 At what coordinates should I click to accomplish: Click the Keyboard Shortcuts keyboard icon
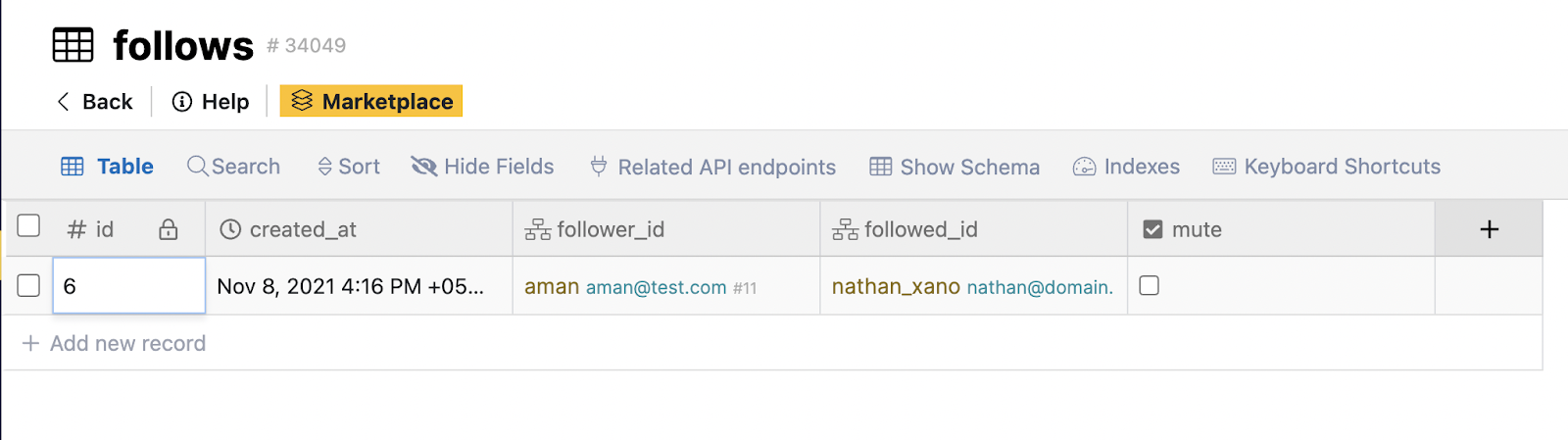1224,167
